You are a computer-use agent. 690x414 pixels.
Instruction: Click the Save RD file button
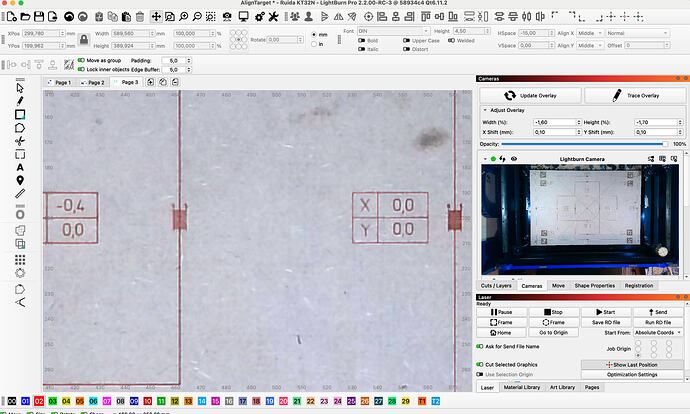click(606, 322)
